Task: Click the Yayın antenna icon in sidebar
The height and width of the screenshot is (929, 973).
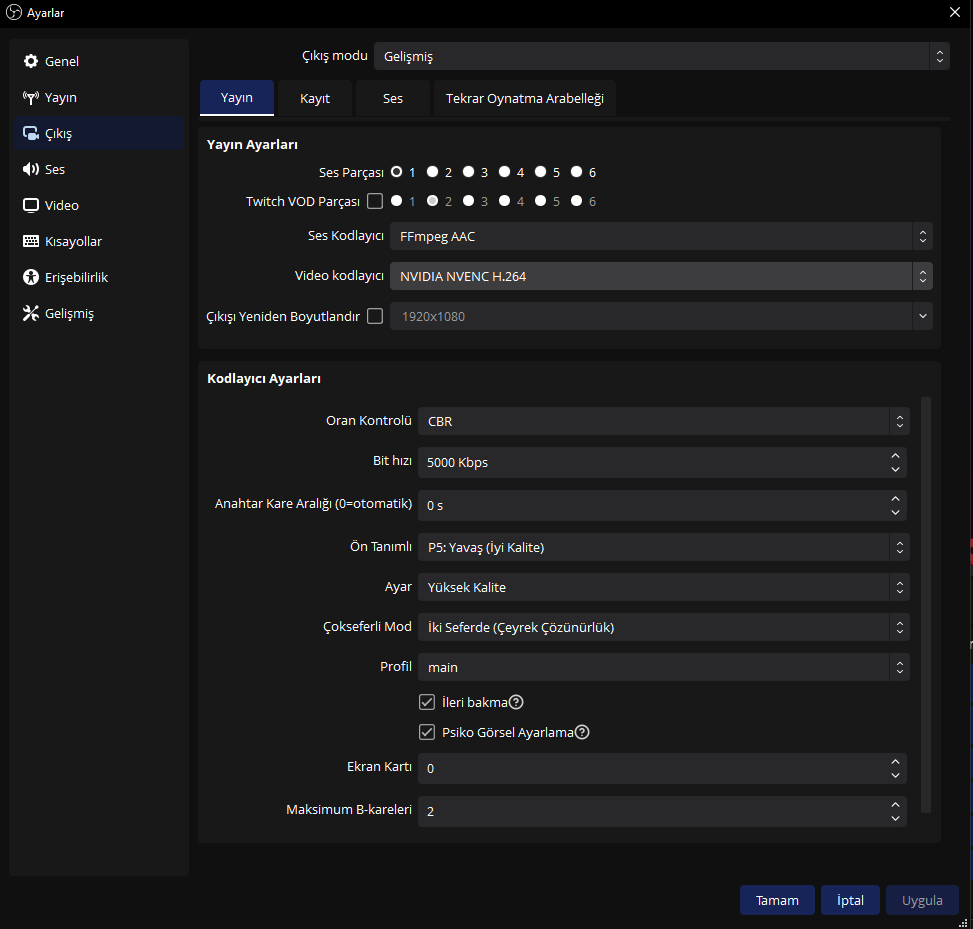Action: coord(30,97)
